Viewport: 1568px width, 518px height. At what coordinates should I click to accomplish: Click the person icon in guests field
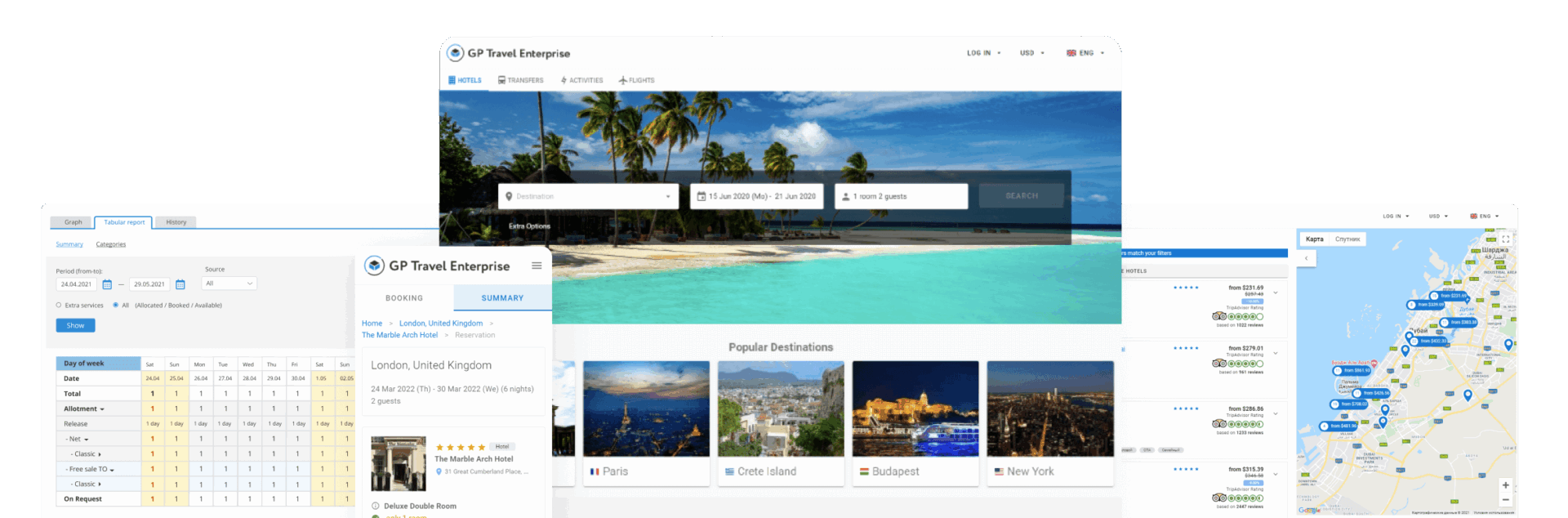pyautogui.click(x=845, y=196)
